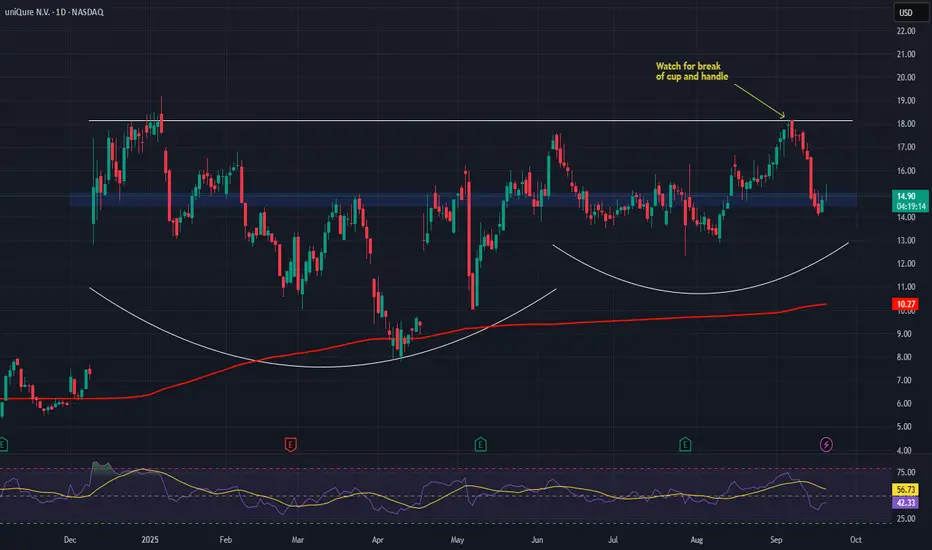The height and width of the screenshot is (550, 932).
Task: Click the purple lightning event marker
Action: [826, 444]
